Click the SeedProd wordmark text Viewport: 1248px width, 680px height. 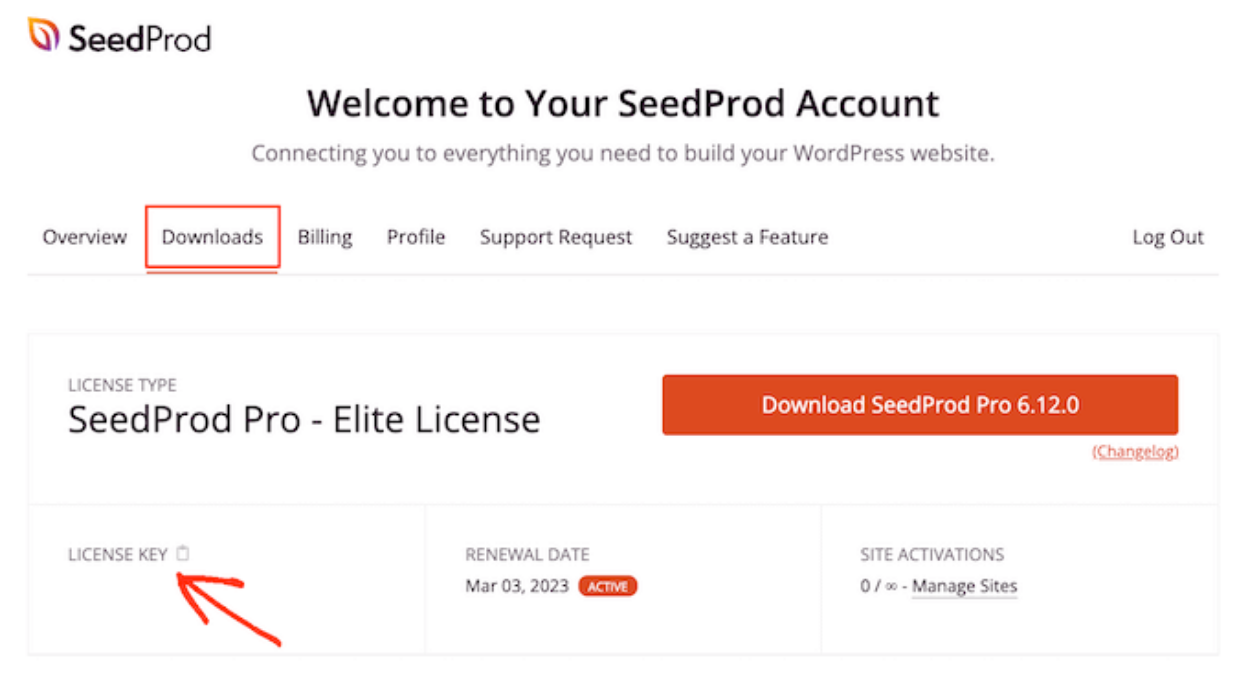tap(140, 39)
